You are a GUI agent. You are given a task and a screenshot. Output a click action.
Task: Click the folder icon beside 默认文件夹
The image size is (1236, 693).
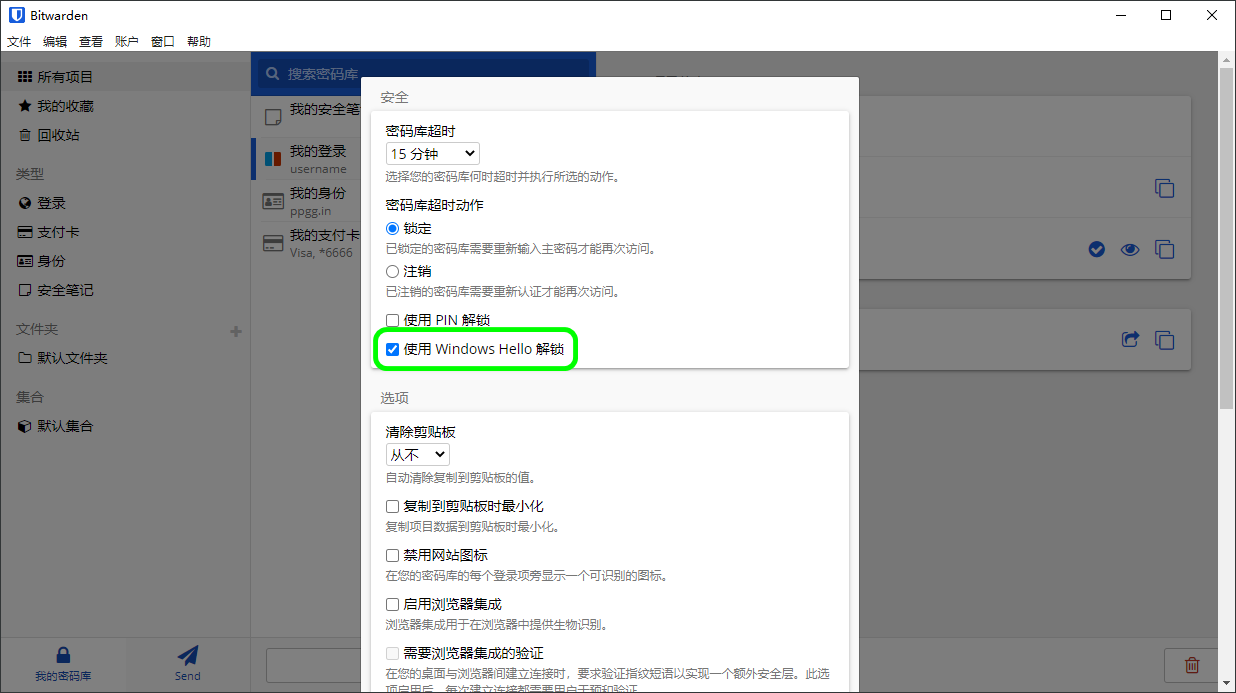(x=25, y=358)
